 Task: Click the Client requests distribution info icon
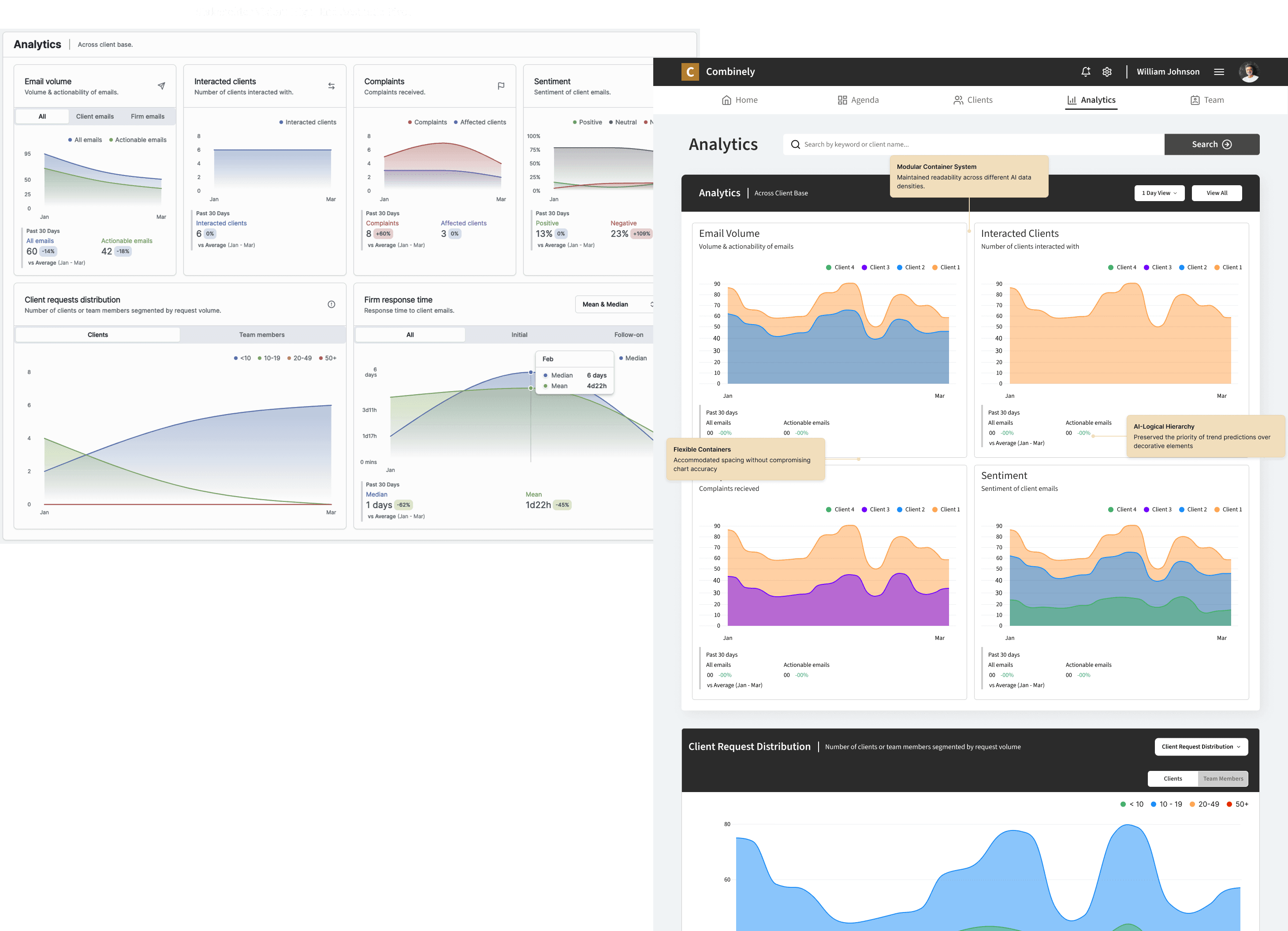331,304
